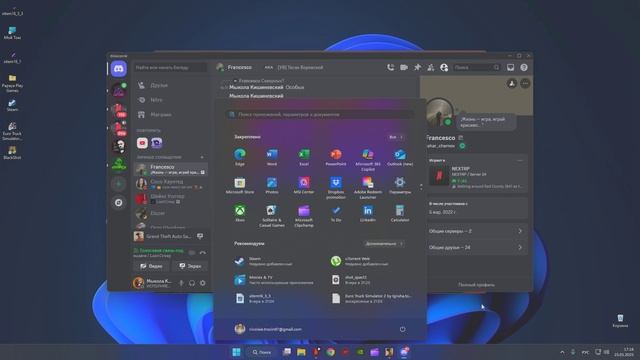Open Корзина recycle bin on desktop
This screenshot has width=640, height=360.
tap(620, 321)
